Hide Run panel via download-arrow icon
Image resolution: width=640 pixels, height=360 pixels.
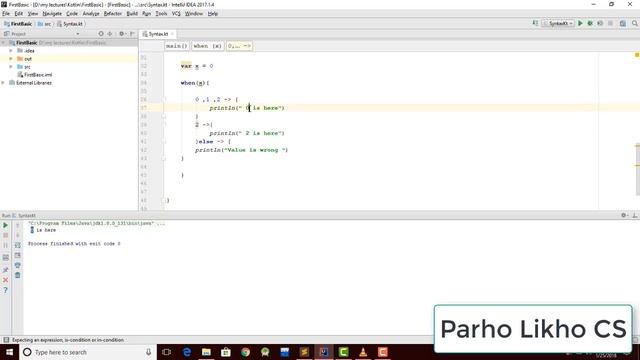[x=635, y=215]
